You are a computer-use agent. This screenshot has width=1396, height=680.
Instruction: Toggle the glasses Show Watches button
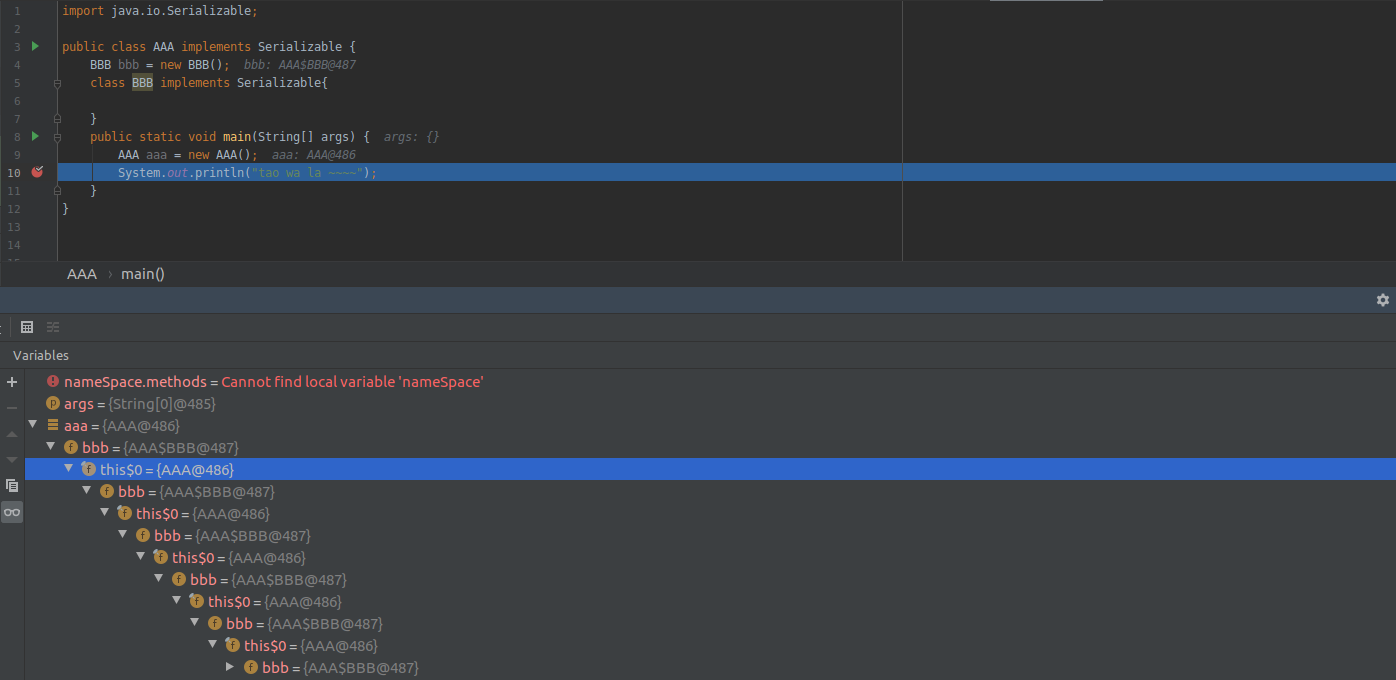(12, 512)
